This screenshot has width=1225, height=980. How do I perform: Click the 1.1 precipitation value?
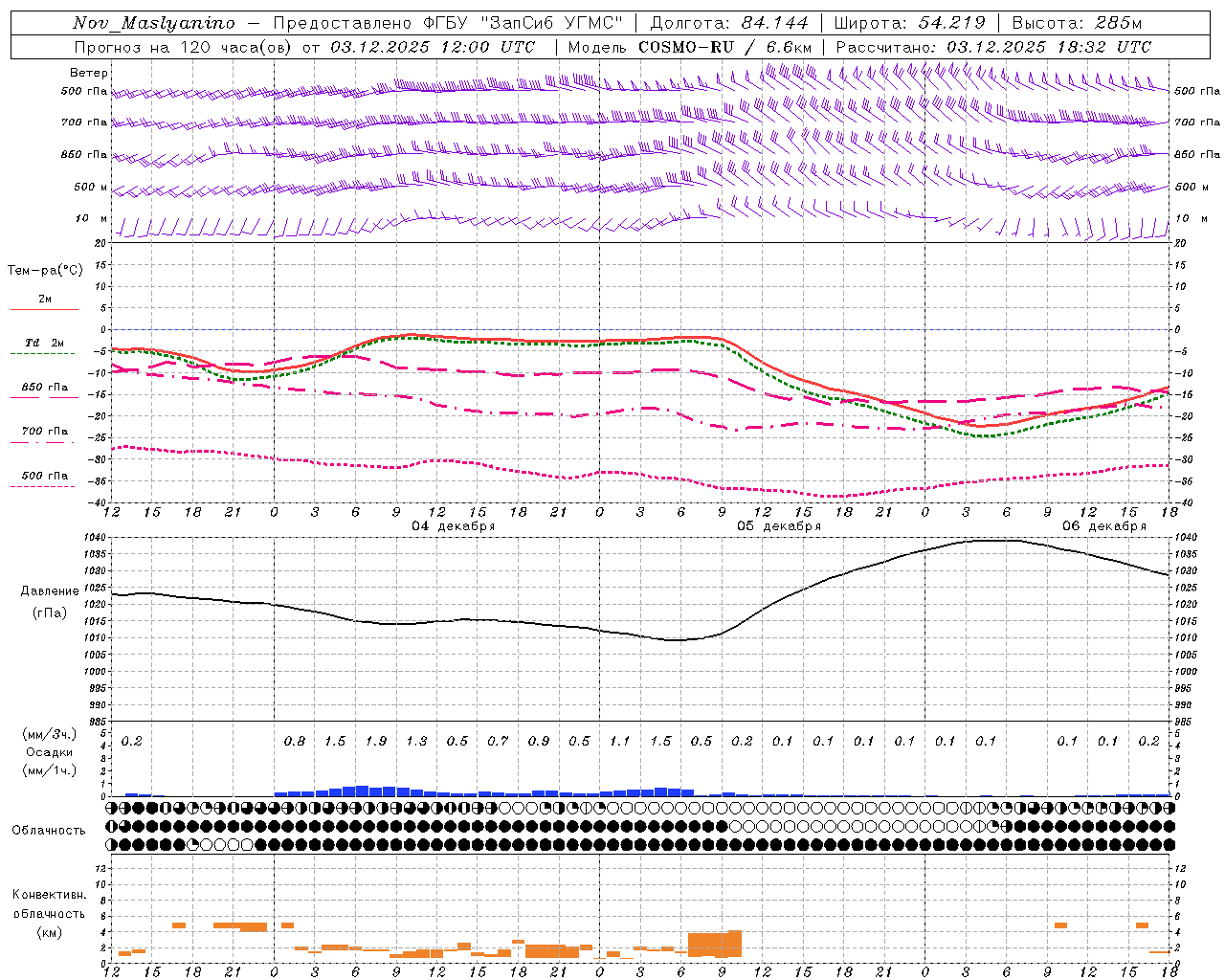[x=620, y=741]
